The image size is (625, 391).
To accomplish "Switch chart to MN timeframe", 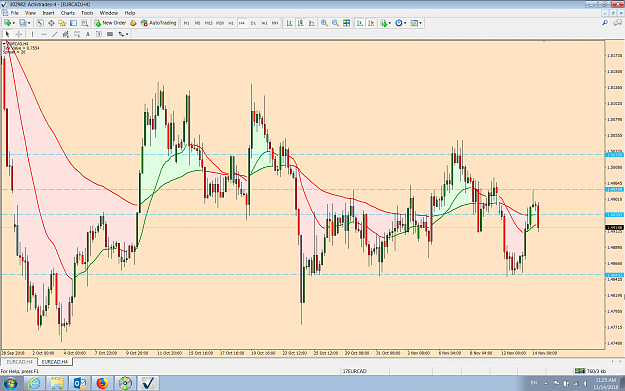I will [x=275, y=23].
